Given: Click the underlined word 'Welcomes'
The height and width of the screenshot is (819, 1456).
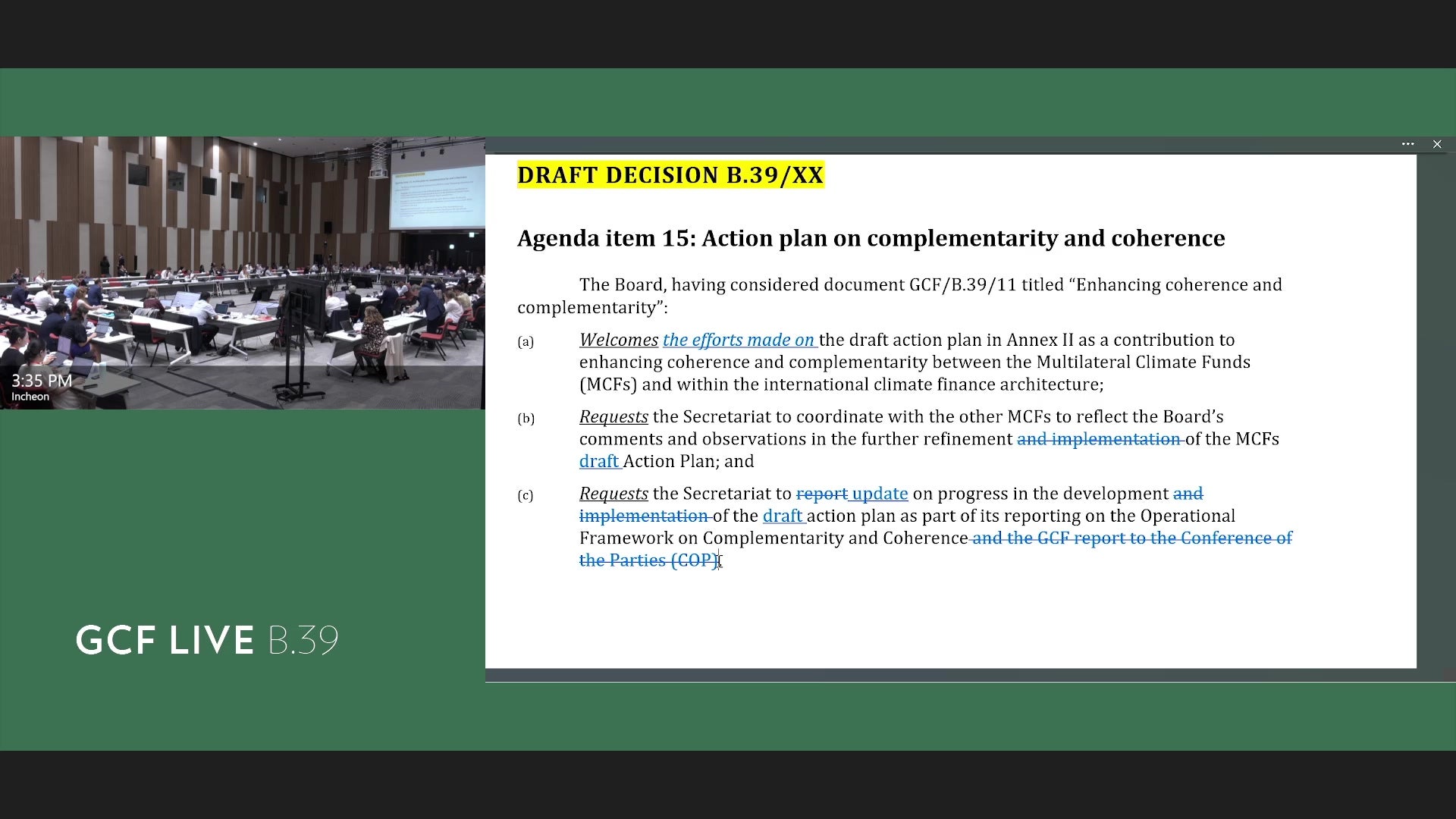Looking at the screenshot, I should pyautogui.click(x=619, y=340).
